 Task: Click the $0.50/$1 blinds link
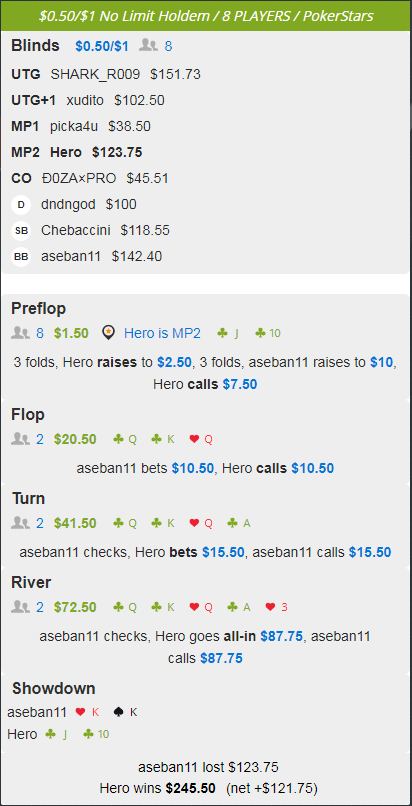click(102, 46)
